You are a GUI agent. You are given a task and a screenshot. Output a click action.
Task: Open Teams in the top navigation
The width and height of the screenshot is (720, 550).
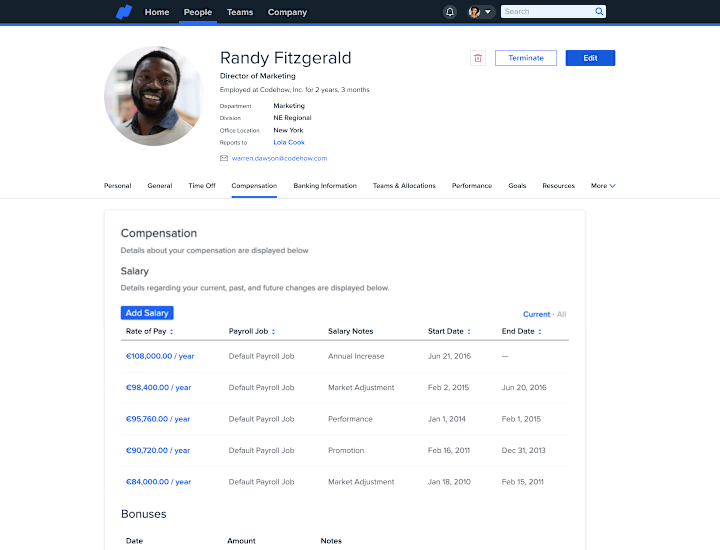[x=240, y=12]
